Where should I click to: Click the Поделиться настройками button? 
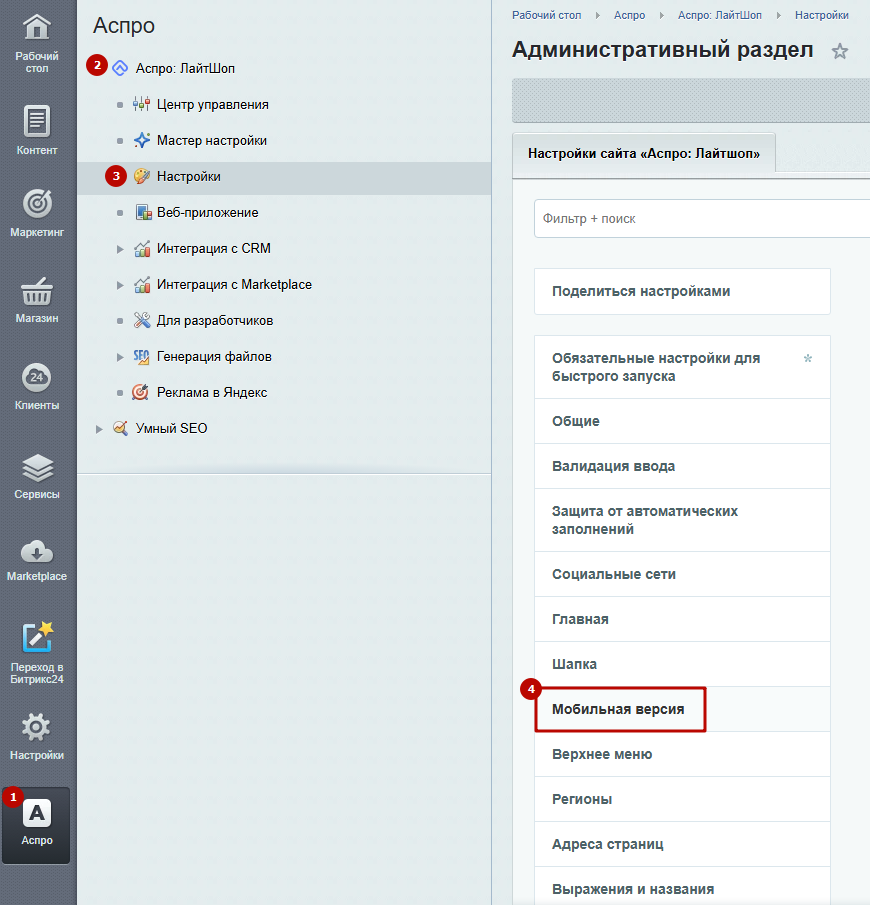(x=682, y=291)
